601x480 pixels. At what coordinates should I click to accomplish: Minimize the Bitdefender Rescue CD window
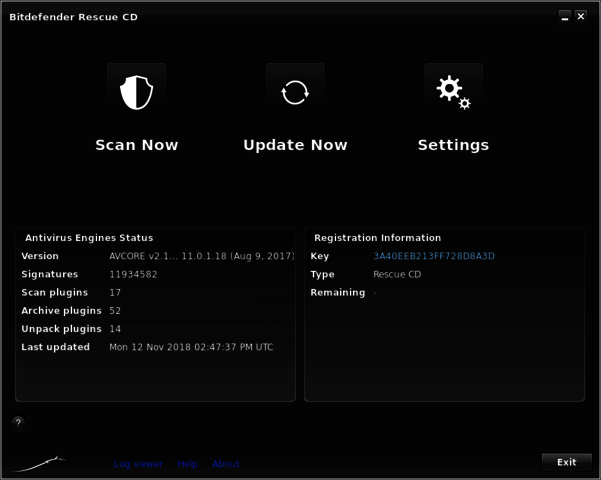(565, 16)
